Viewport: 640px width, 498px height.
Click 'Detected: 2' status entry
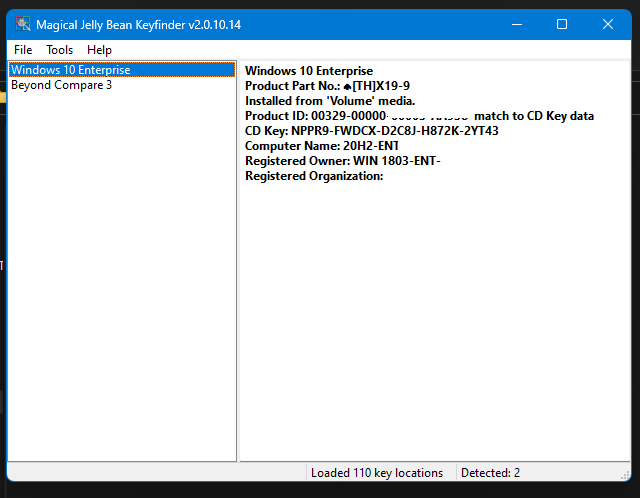(x=490, y=473)
